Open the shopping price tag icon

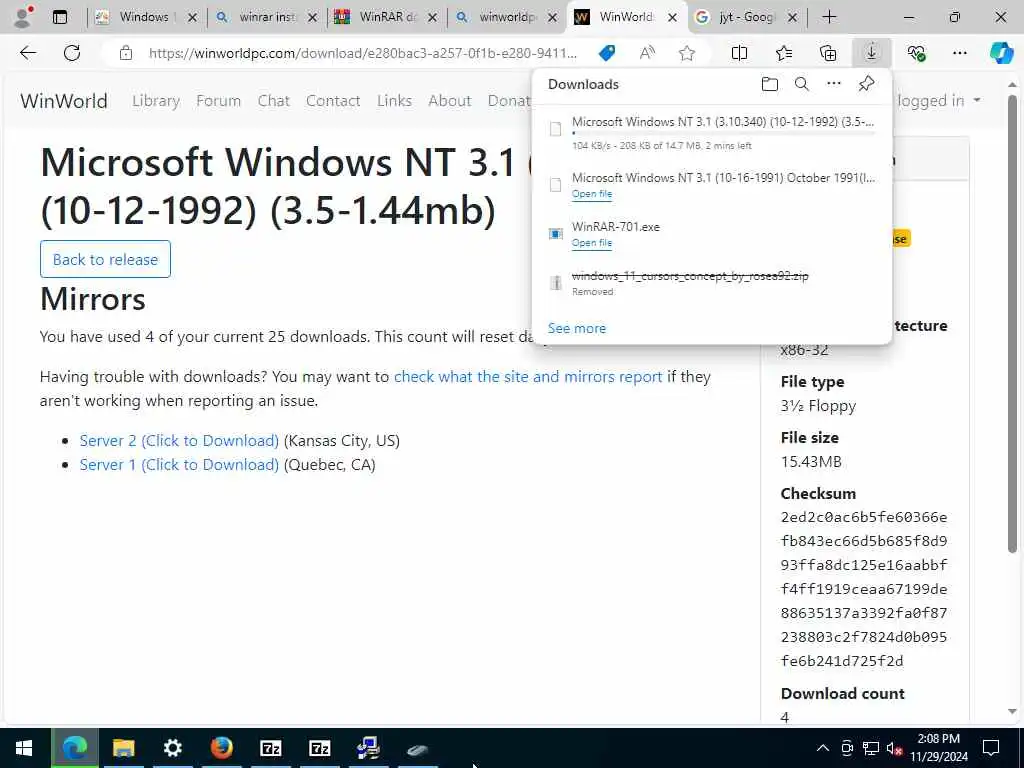[x=607, y=53]
